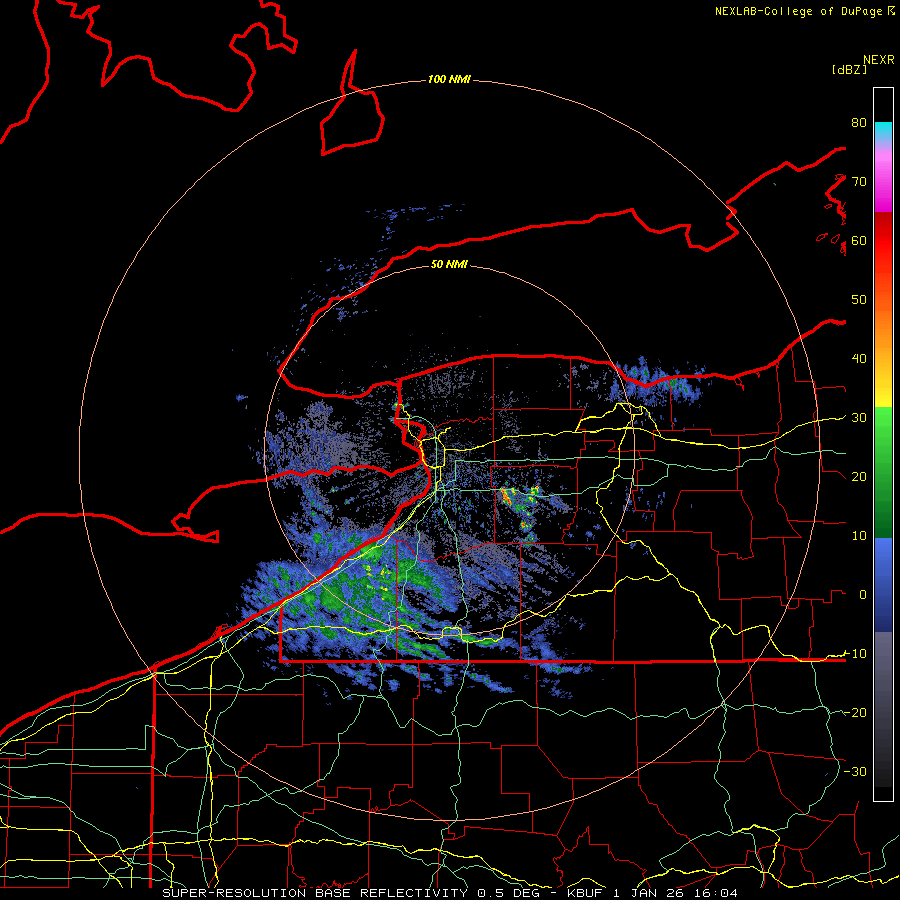The image size is (900, 900).
Task: Click the 40 value on dBZ scale
Action: (x=859, y=358)
